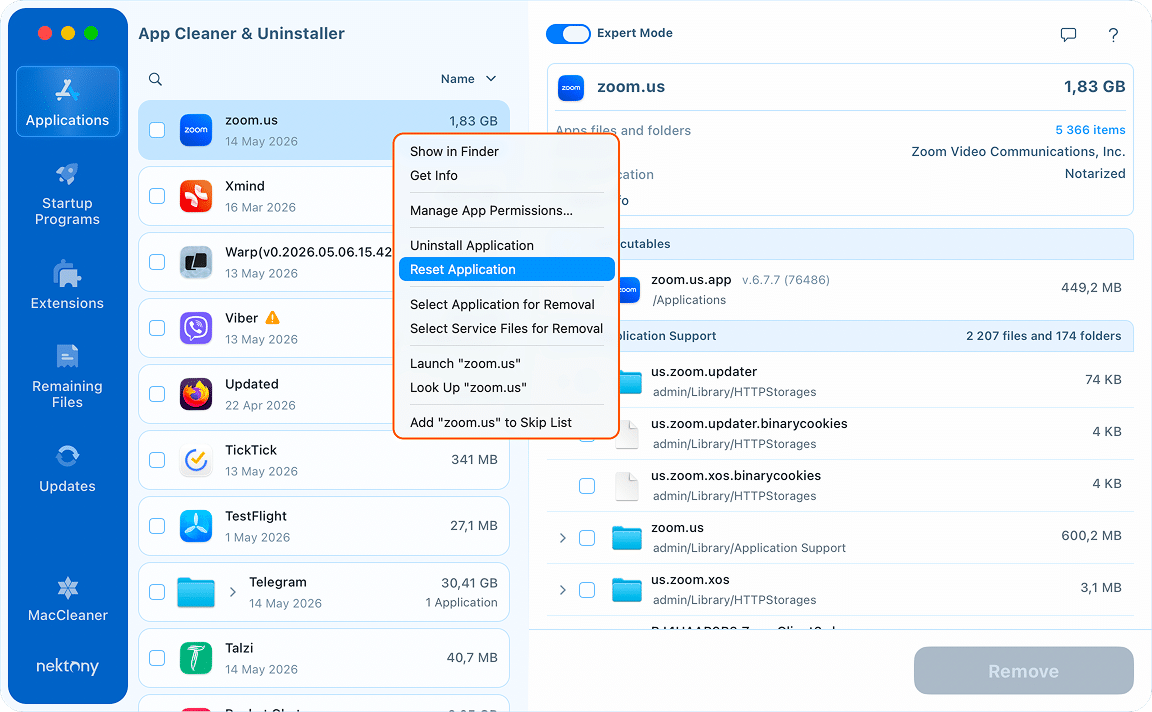This screenshot has width=1152, height=712.
Task: Check the zoom.us Application Support folder checkbox
Action: pyautogui.click(x=587, y=538)
